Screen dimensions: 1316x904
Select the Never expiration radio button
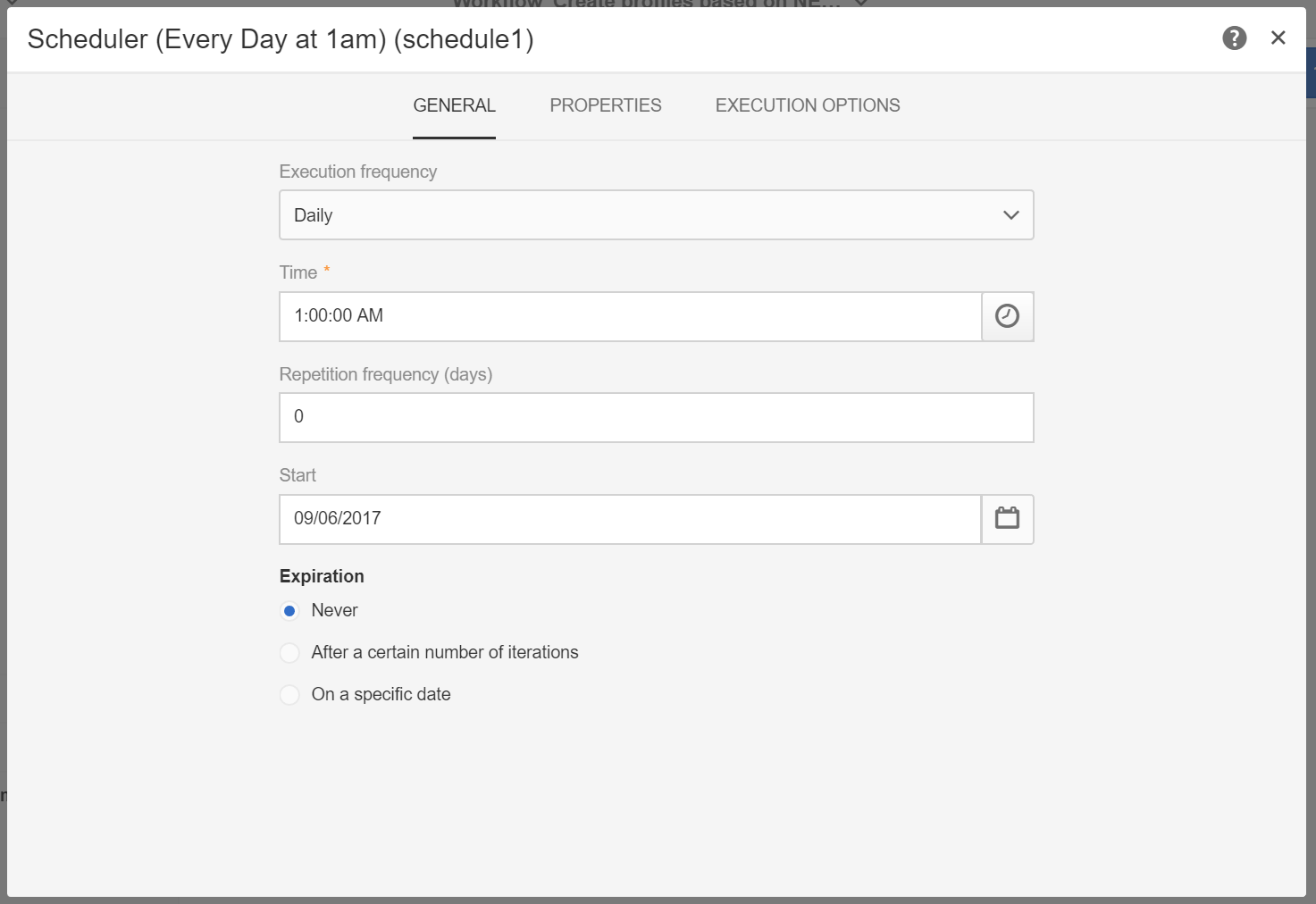point(289,611)
